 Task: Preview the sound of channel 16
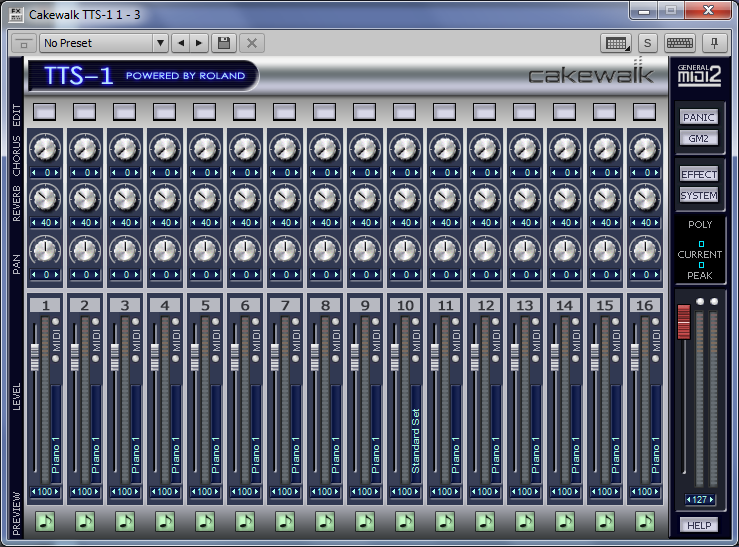point(645,521)
